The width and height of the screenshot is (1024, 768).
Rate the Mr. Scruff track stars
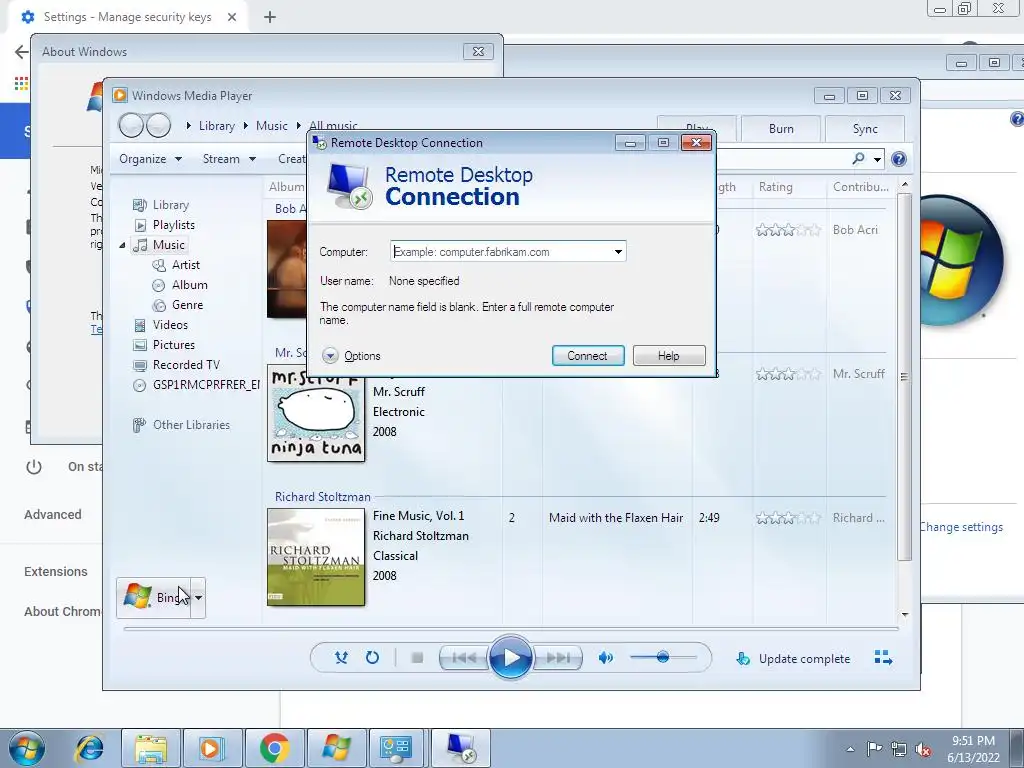pyautogui.click(x=788, y=374)
